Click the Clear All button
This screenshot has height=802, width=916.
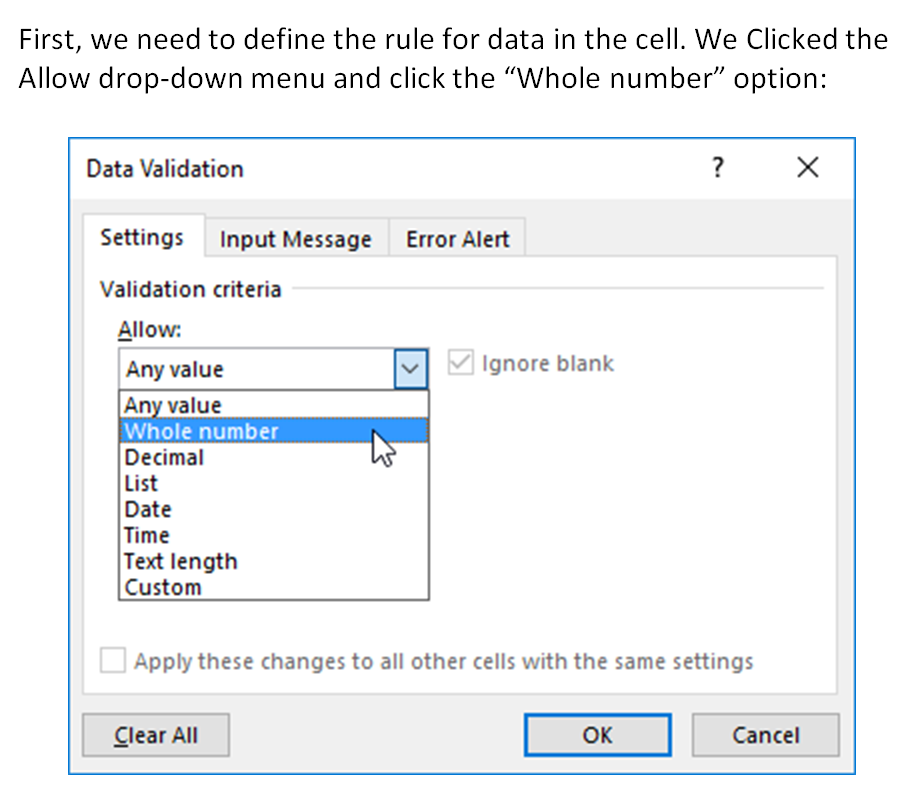pyautogui.click(x=156, y=735)
